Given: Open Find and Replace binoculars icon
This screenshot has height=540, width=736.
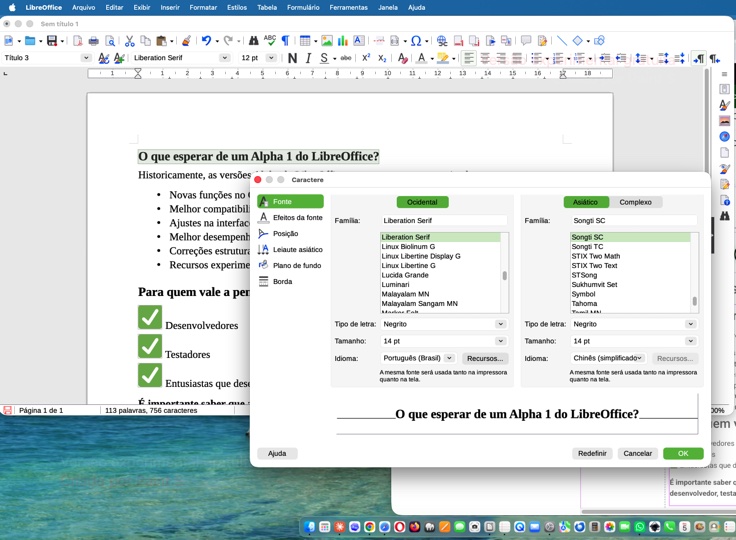Looking at the screenshot, I should 253,41.
